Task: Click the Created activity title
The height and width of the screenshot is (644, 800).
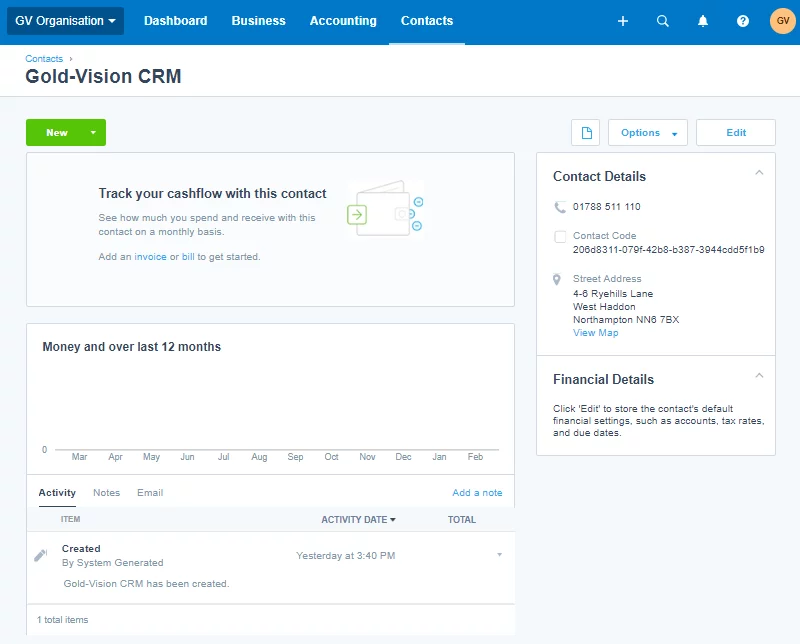Action: 81,549
